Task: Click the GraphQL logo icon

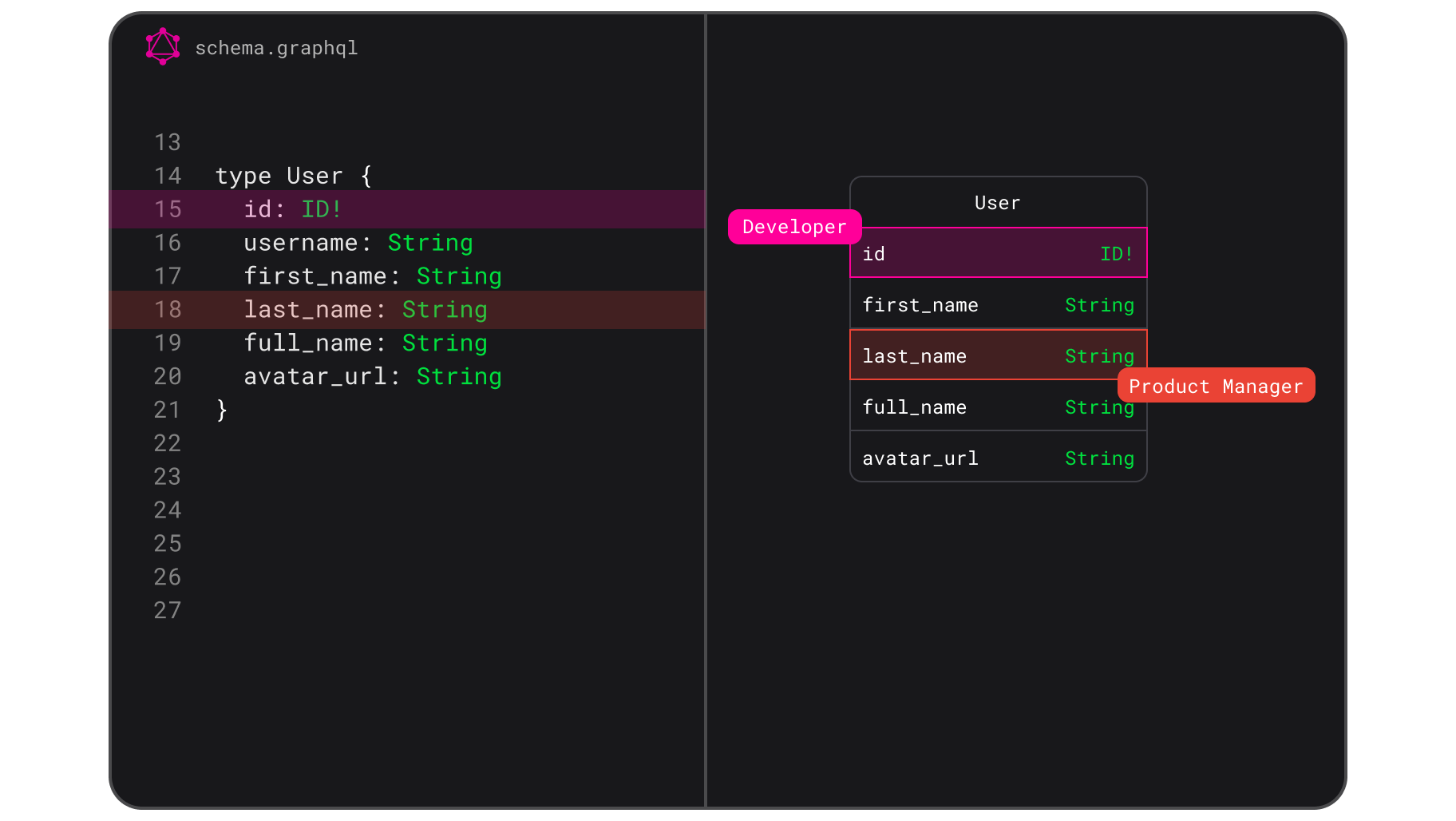Action: [x=163, y=46]
